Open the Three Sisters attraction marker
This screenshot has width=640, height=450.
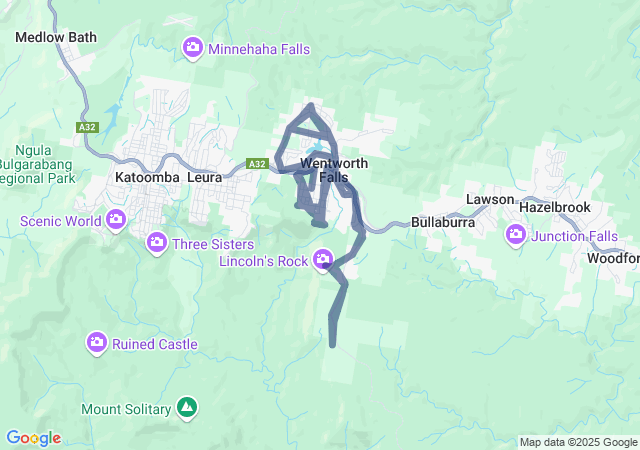coord(157,244)
